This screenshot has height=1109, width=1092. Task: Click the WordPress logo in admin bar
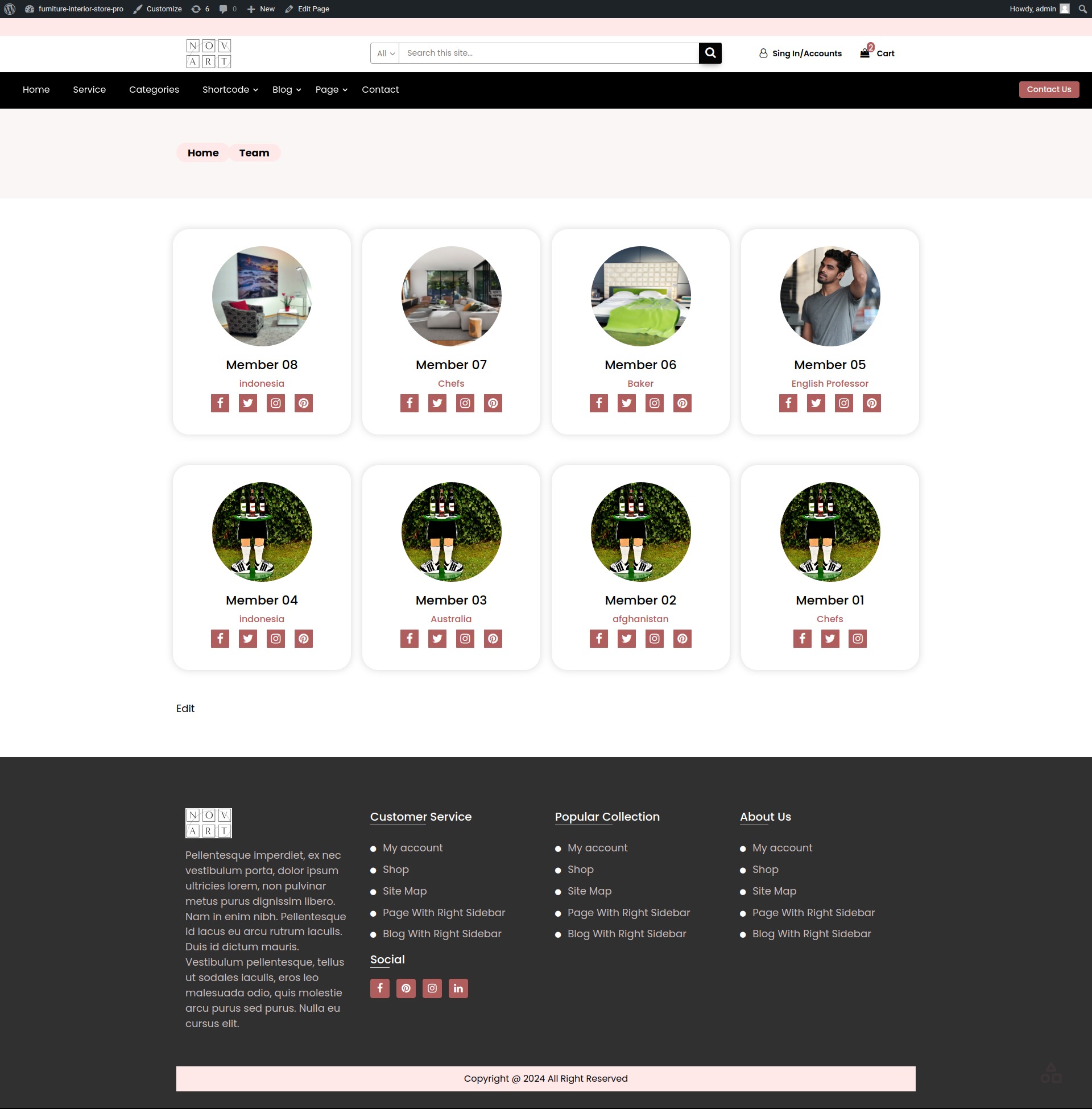[10, 9]
